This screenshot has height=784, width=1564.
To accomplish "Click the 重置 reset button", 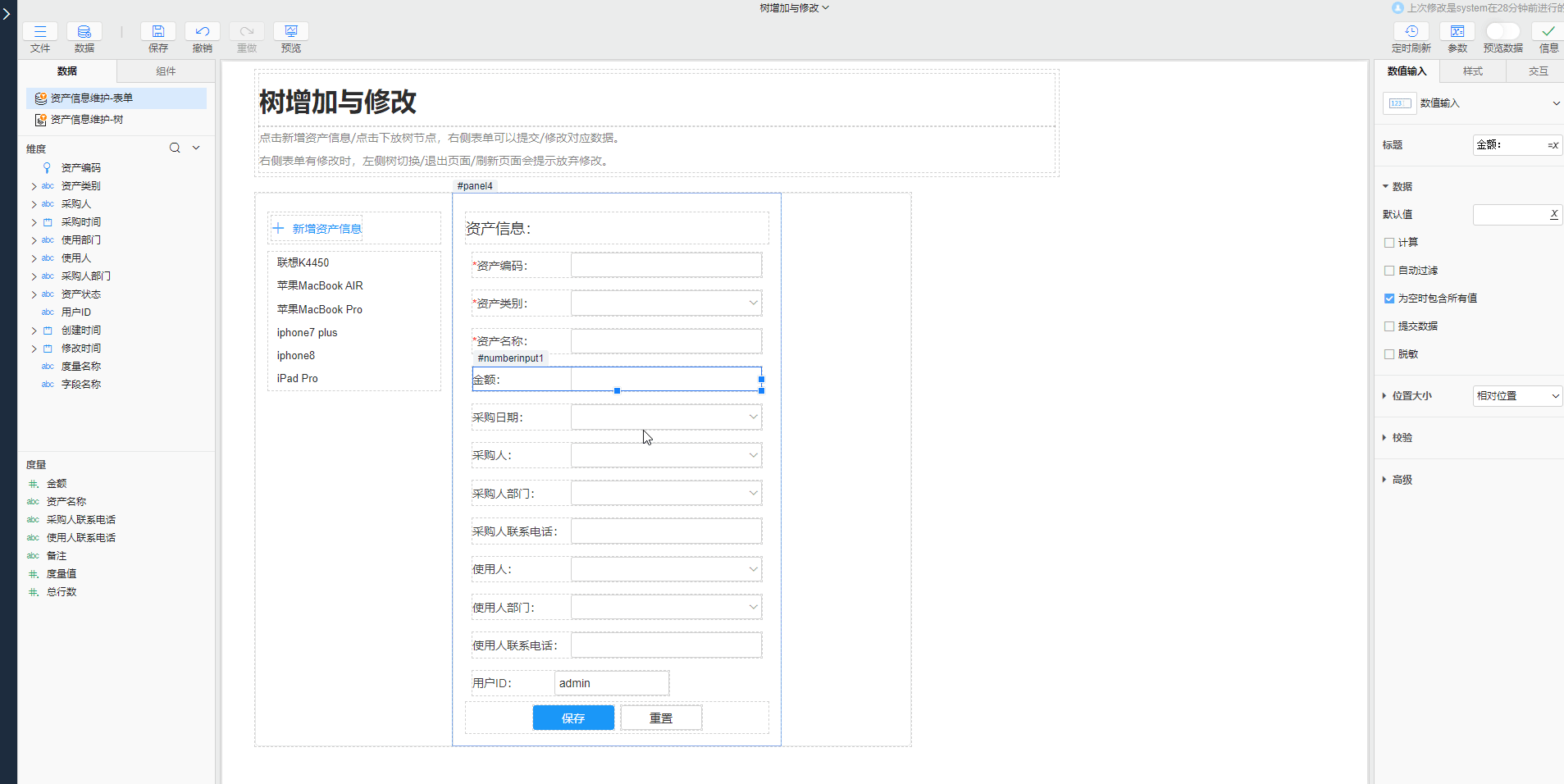I will 661,718.
